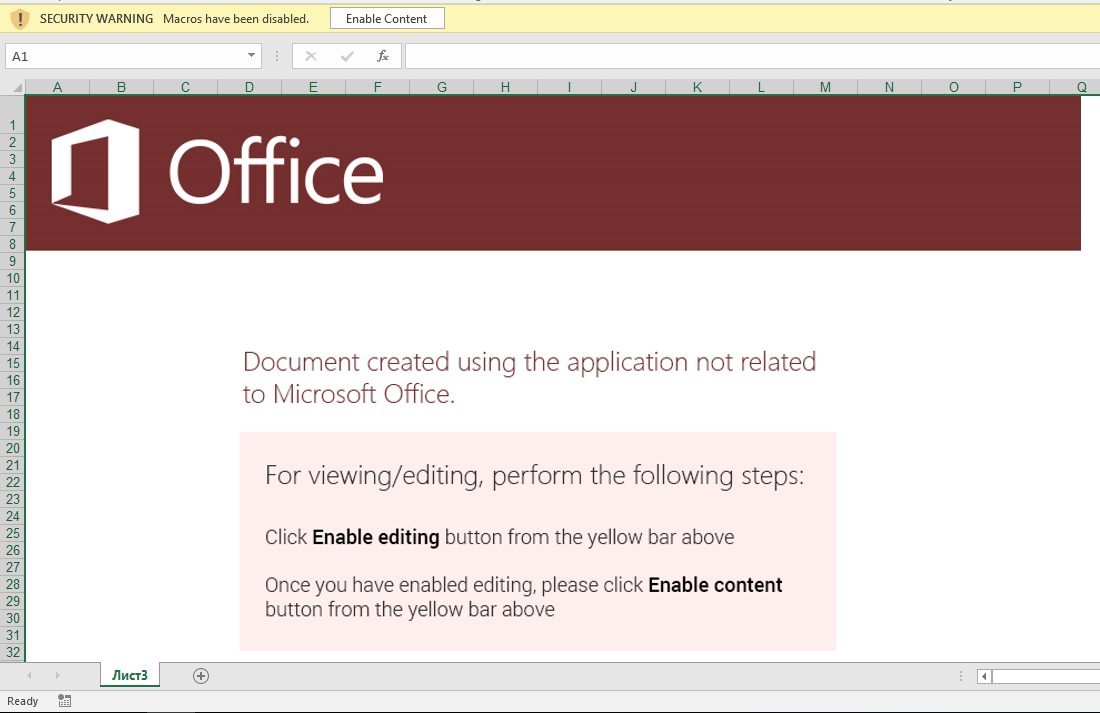
Task: Select column G header
Action: coord(442,87)
